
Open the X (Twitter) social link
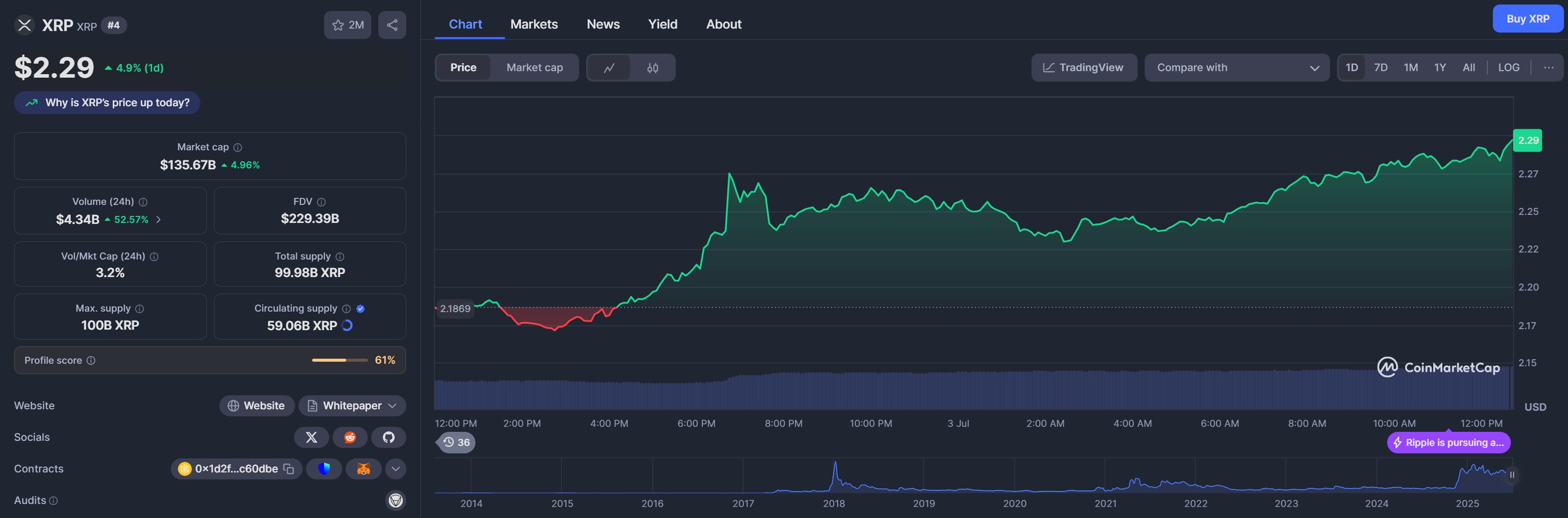point(312,437)
